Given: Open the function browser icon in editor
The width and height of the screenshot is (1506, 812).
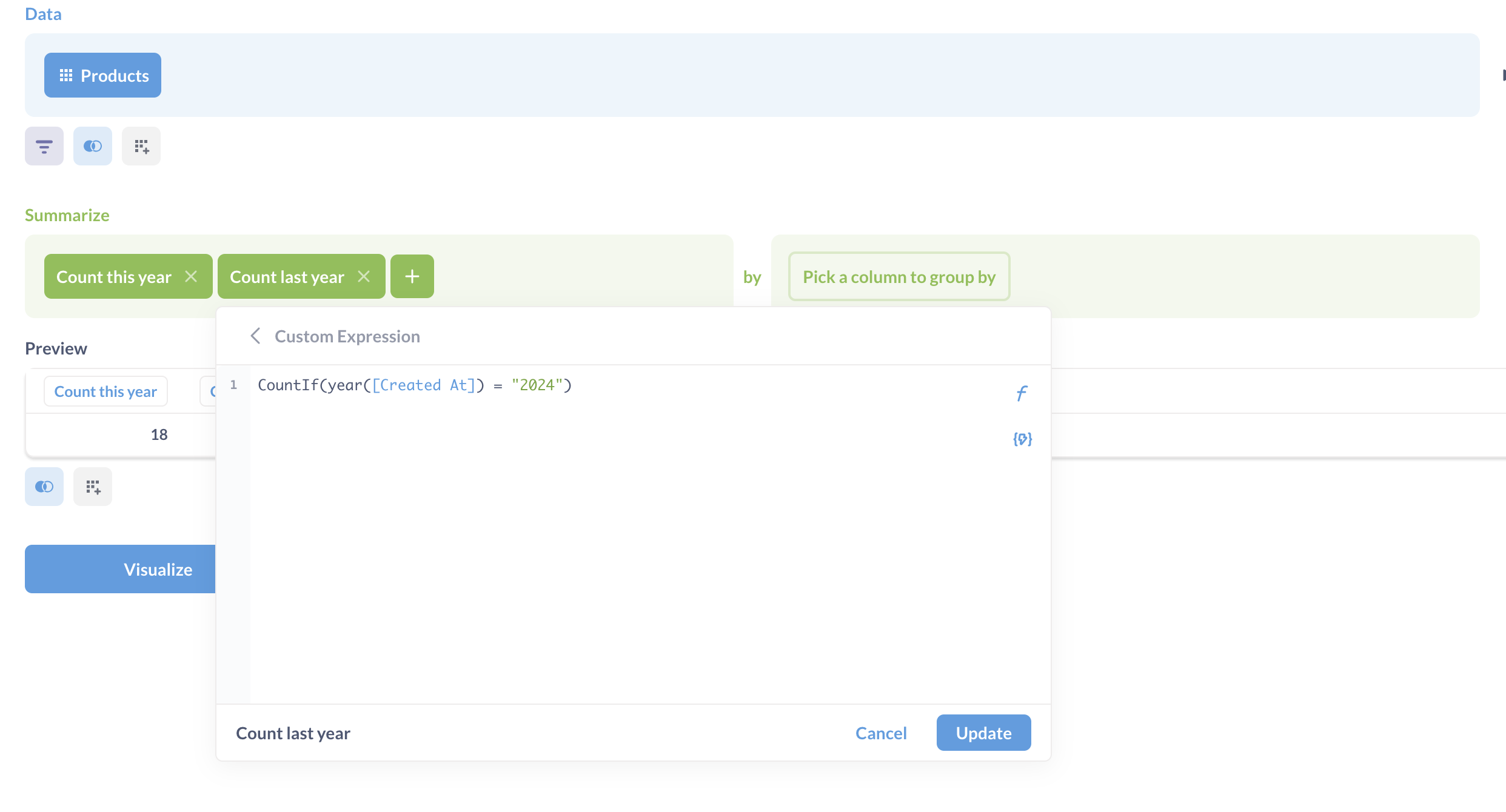Looking at the screenshot, I should (x=1022, y=393).
